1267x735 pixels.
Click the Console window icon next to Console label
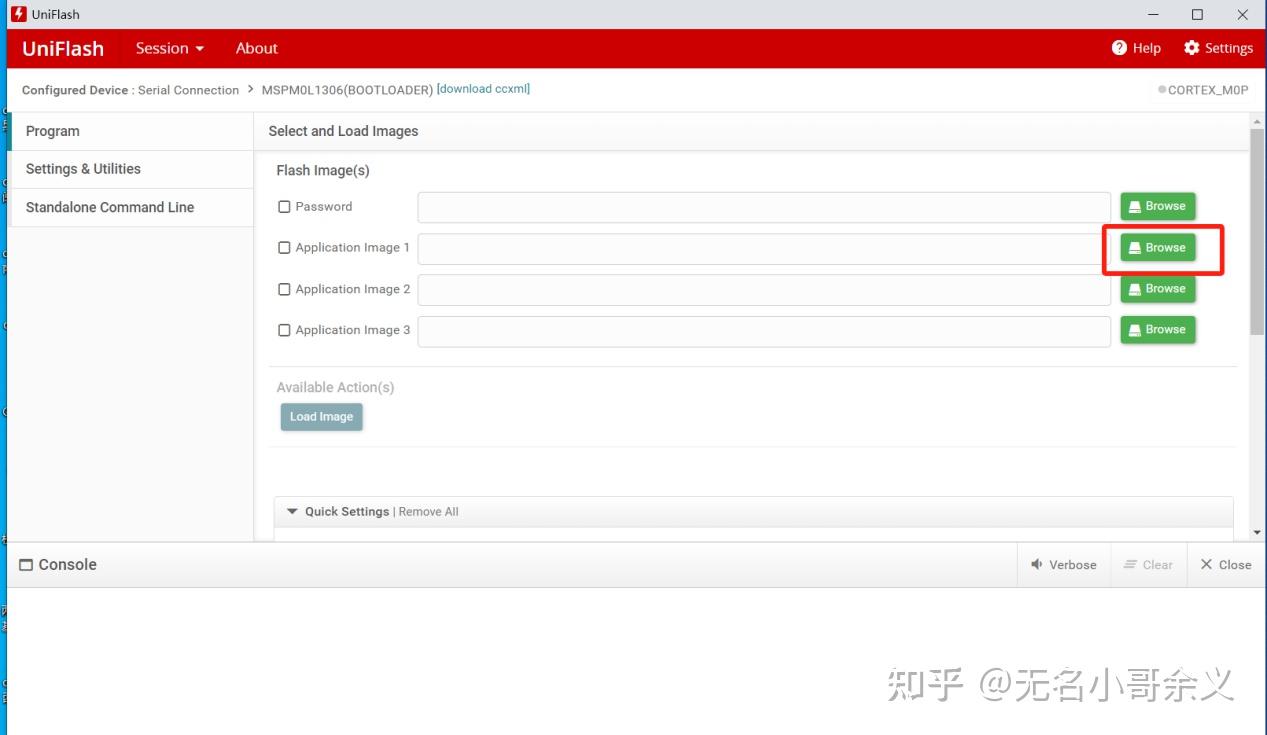coord(26,564)
